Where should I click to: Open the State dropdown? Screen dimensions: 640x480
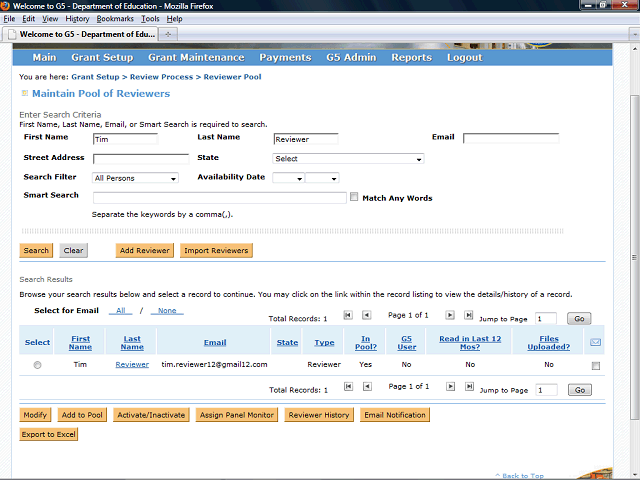click(x=348, y=159)
